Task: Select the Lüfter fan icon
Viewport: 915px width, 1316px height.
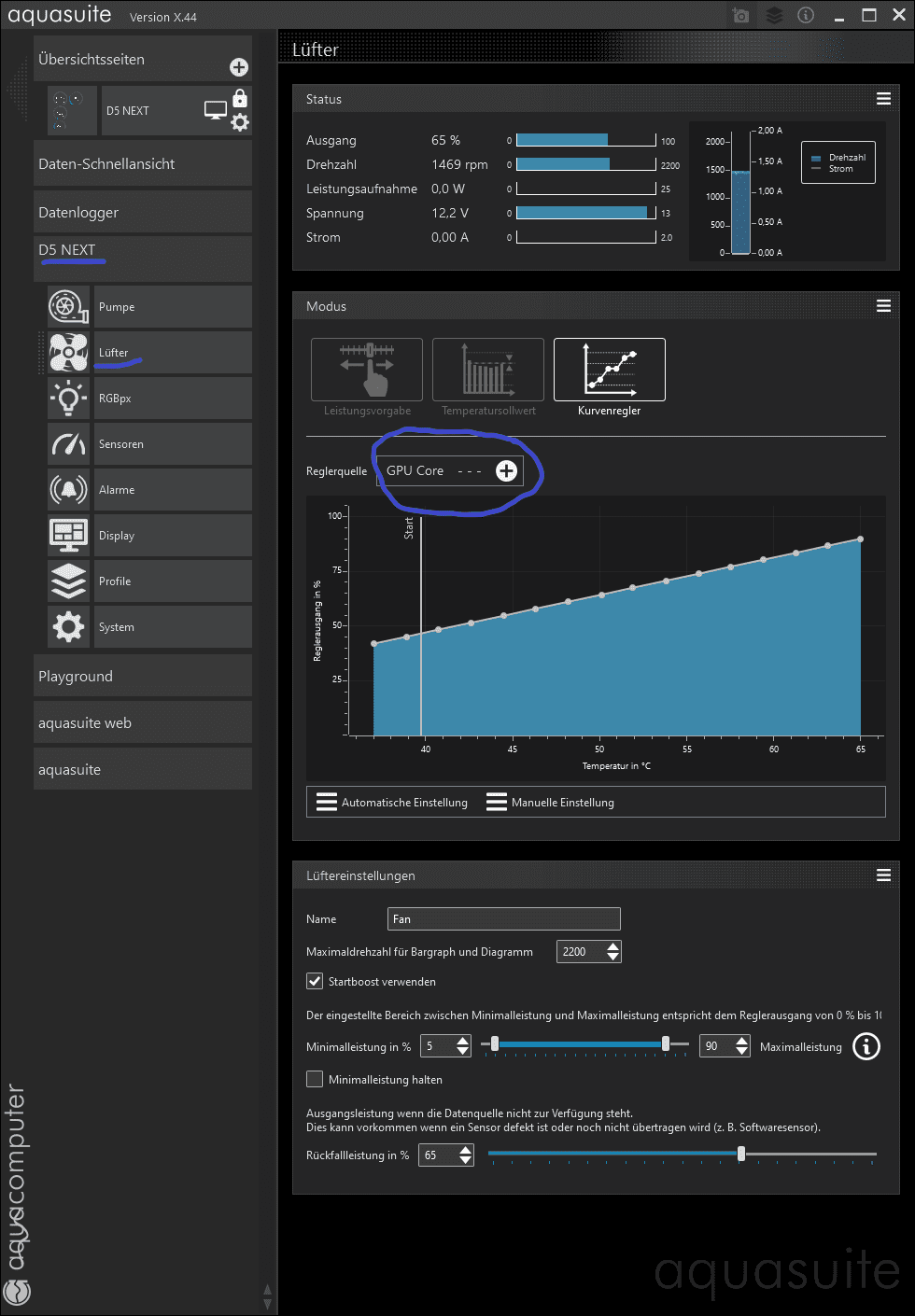Action: [x=69, y=352]
